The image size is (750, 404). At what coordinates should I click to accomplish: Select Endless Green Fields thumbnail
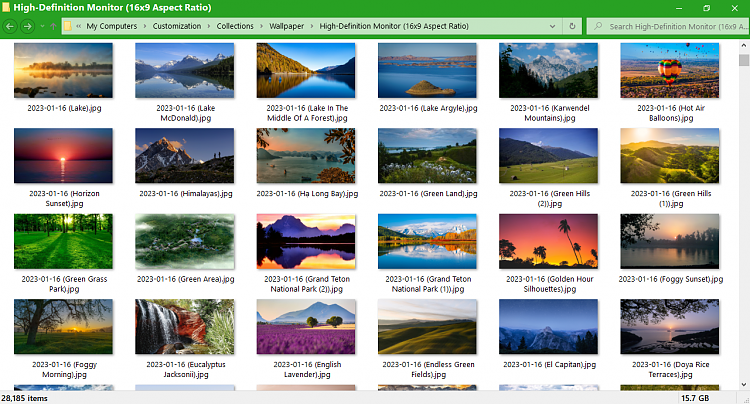coord(427,327)
